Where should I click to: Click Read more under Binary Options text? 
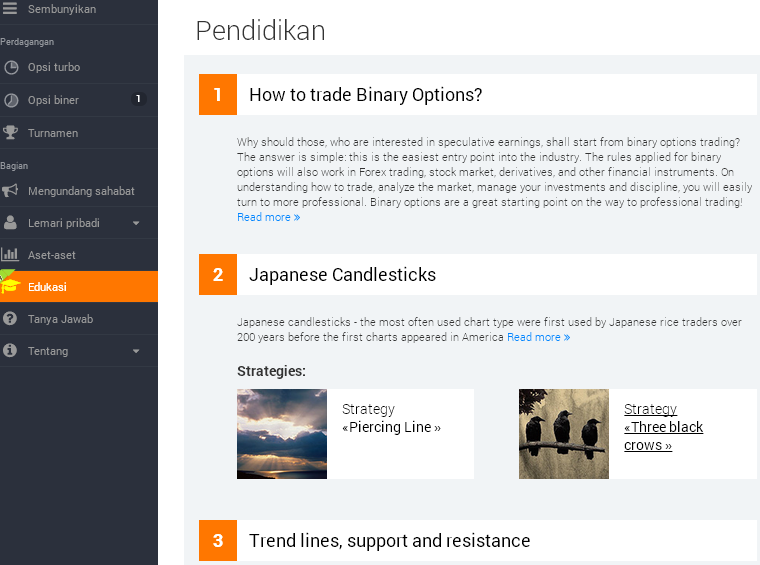pos(269,217)
